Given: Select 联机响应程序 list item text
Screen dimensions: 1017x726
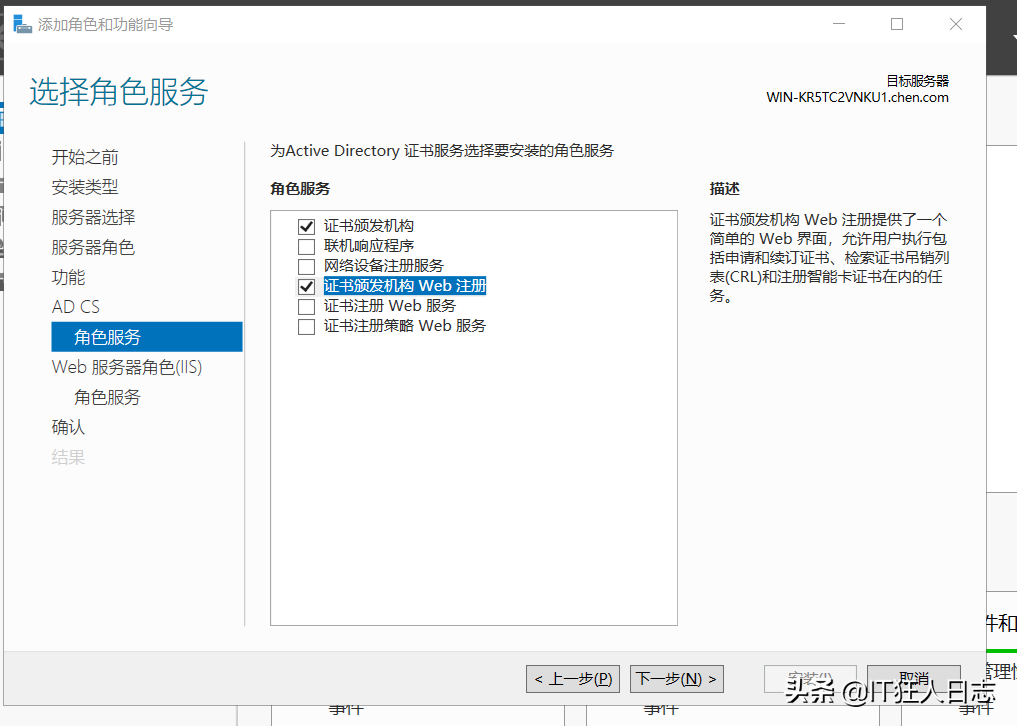Looking at the screenshot, I should click(x=369, y=246).
